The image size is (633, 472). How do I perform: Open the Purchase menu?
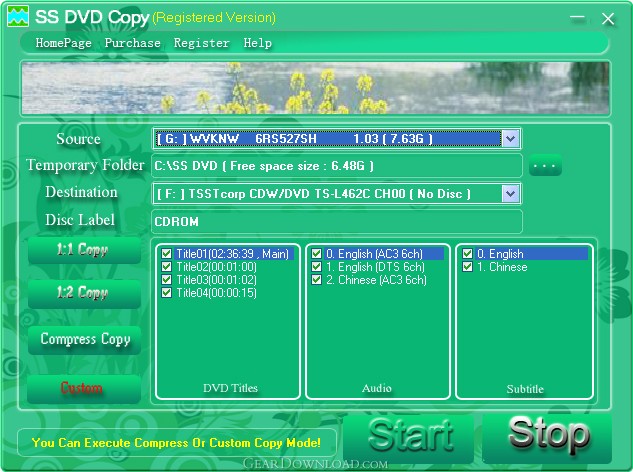click(x=132, y=43)
